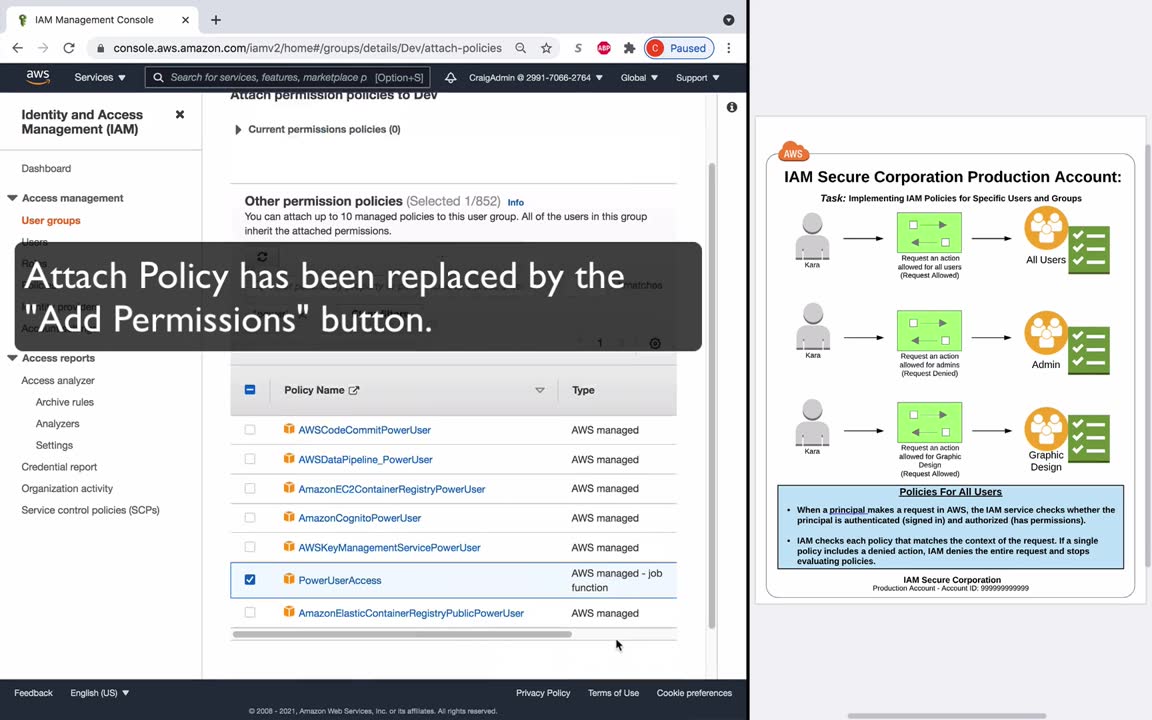Viewport: 1152px width, 720px height.
Task: Bookmark this page with the star icon
Action: pyautogui.click(x=546, y=48)
